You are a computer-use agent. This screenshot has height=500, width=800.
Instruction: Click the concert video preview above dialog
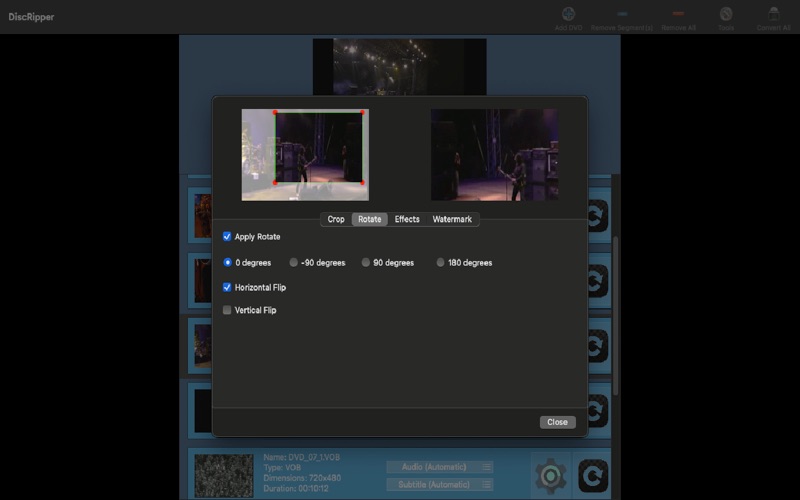click(x=399, y=67)
